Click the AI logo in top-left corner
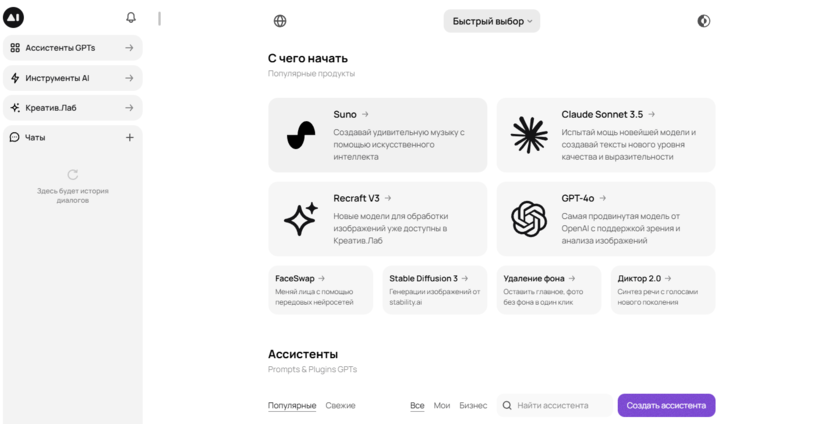The width and height of the screenshot is (832, 424). 14,18
